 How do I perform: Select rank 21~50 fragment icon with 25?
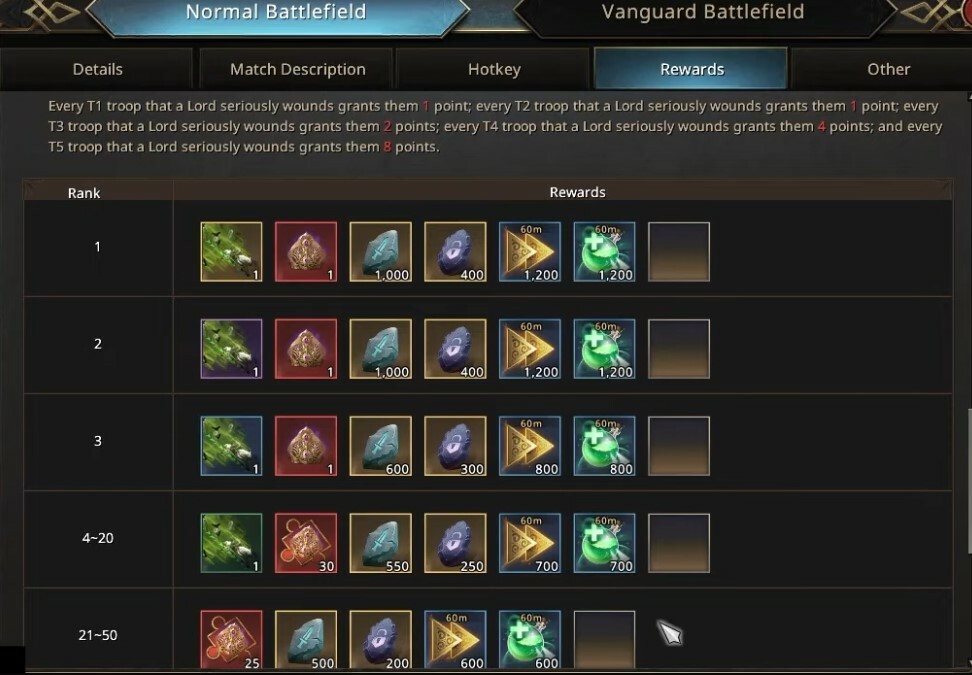coord(231,640)
